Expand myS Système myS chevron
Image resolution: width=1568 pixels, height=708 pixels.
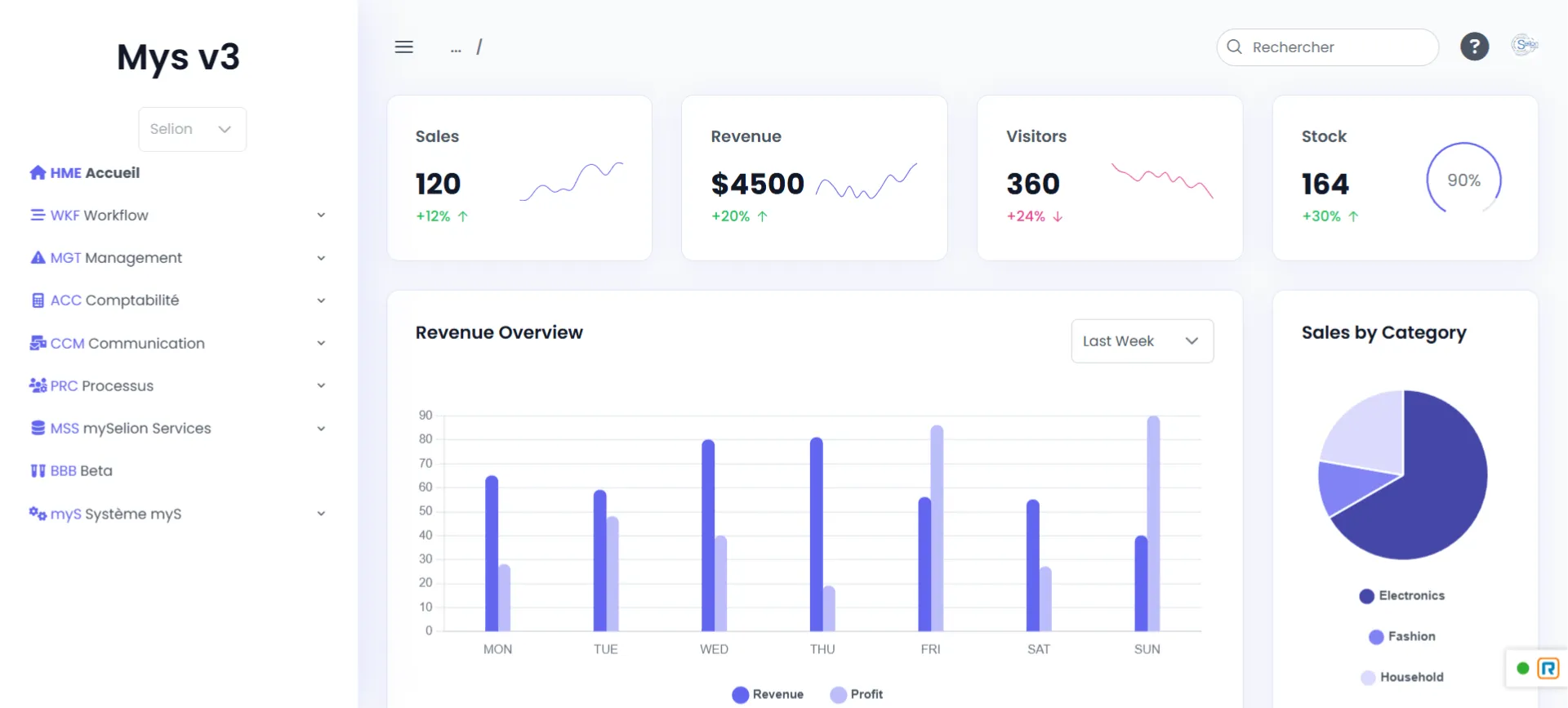pyautogui.click(x=321, y=513)
